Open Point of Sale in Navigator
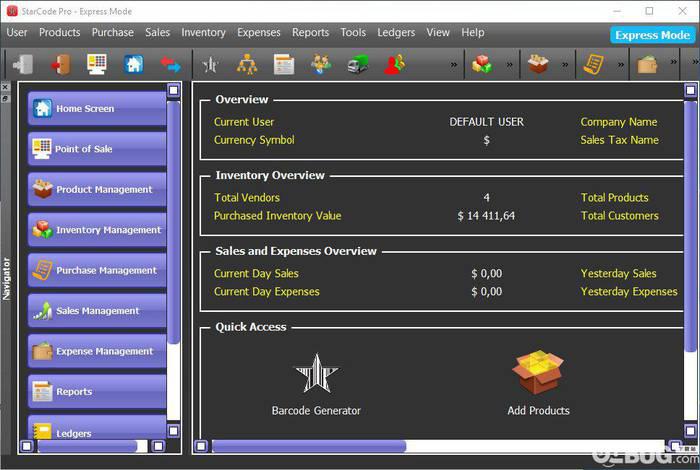Image resolution: width=700 pixels, height=470 pixels. pyautogui.click(x=97, y=149)
